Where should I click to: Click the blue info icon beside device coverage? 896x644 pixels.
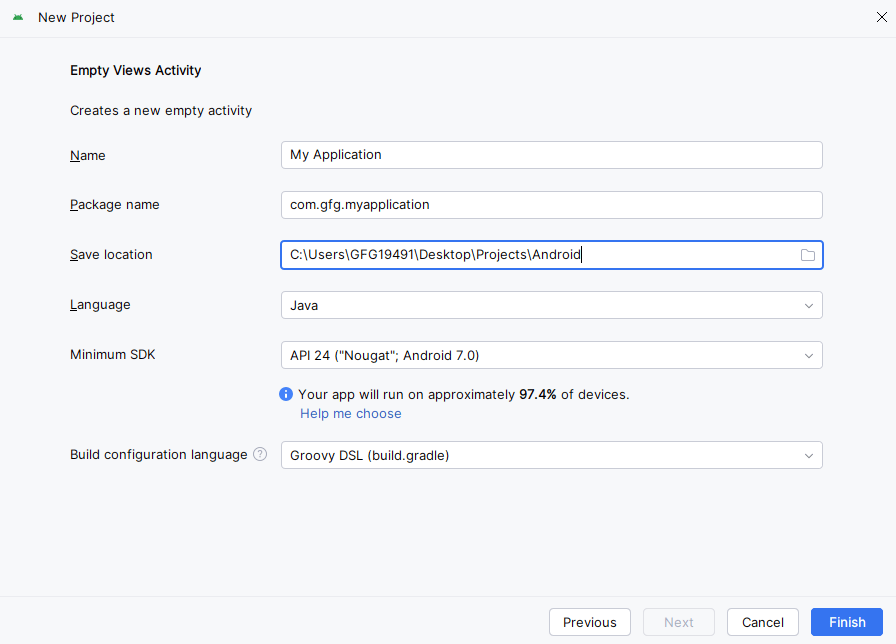tap(287, 394)
